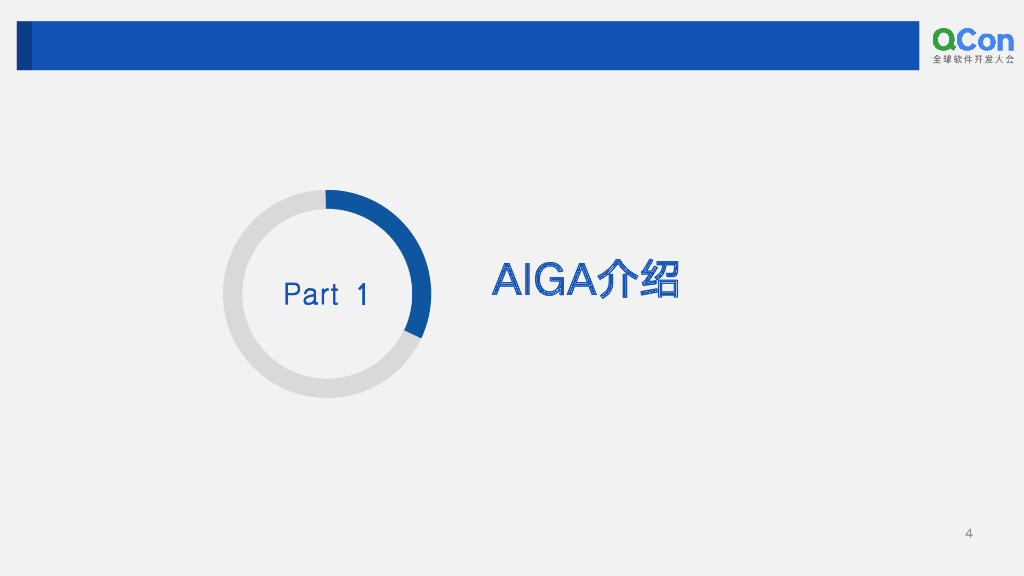Click the letter "G" in AIGA
The height and width of the screenshot is (576, 1024).
tap(547, 279)
